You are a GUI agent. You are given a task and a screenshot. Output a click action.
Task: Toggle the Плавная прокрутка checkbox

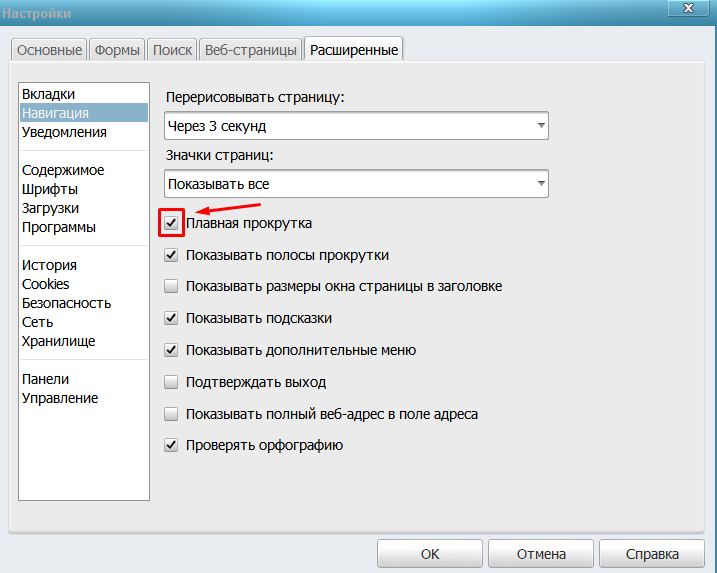pos(171,223)
